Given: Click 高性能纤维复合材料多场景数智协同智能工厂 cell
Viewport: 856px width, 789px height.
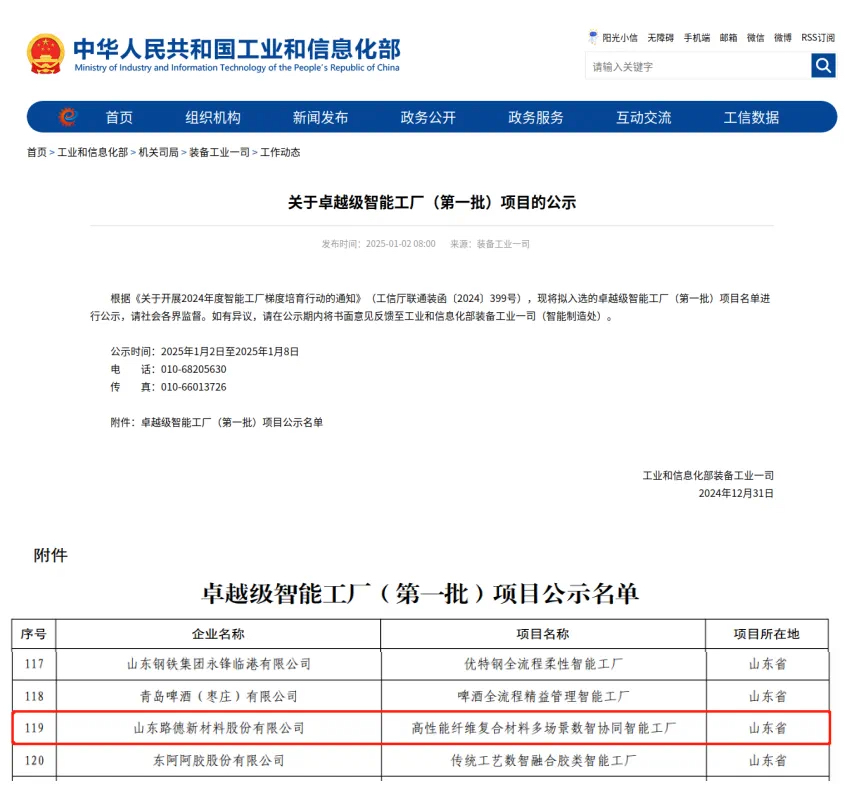Looking at the screenshot, I should click(x=543, y=728).
